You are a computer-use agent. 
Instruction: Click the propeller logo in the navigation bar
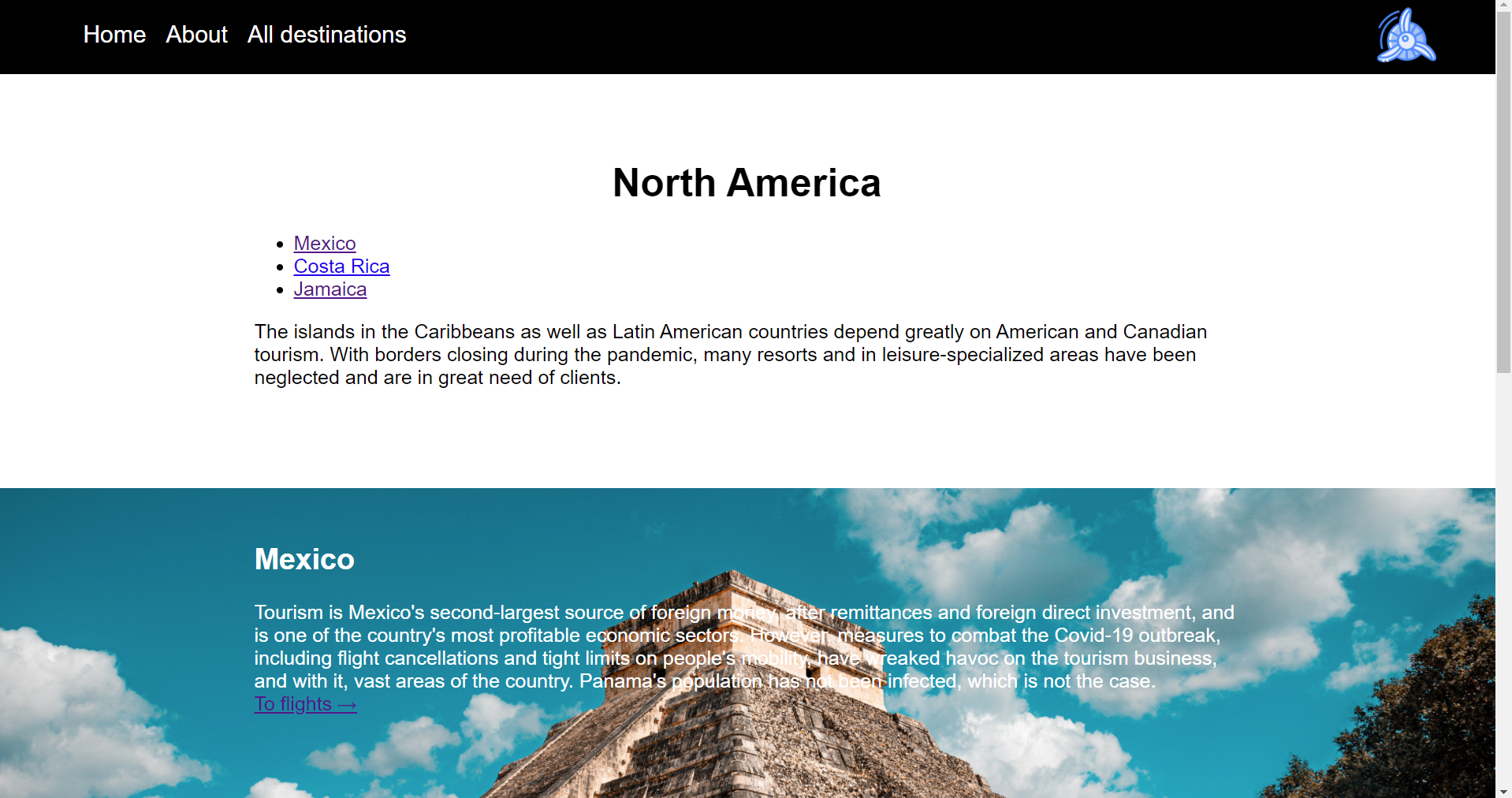[1406, 35]
